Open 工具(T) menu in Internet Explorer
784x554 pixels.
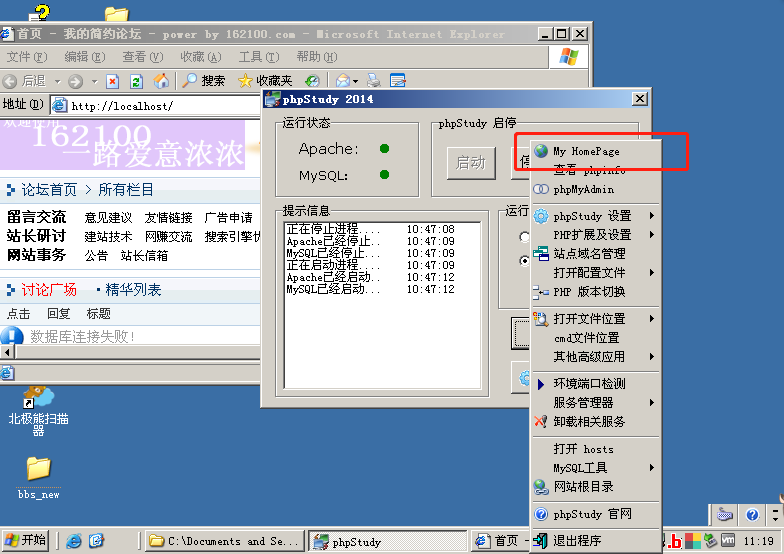259,57
